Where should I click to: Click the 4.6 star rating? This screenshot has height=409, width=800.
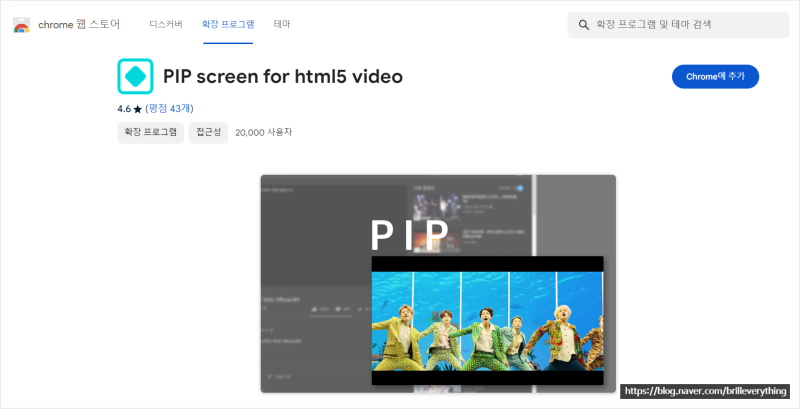130,109
